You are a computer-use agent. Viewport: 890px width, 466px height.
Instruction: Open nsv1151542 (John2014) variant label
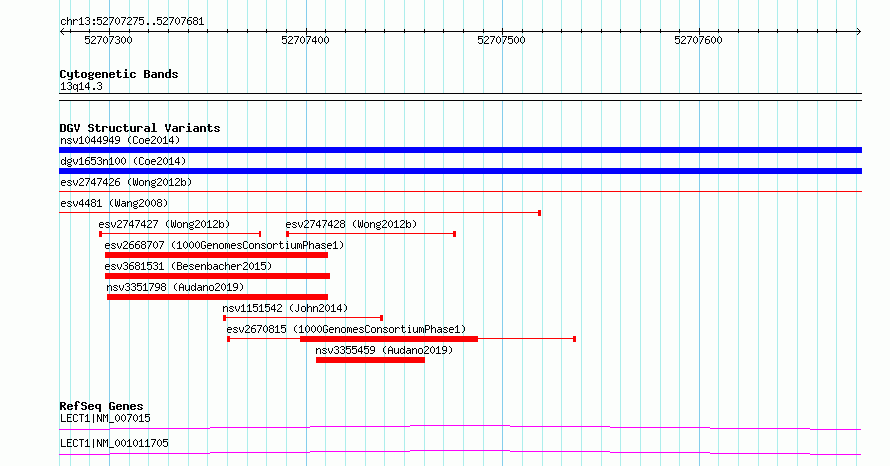[x=285, y=308]
